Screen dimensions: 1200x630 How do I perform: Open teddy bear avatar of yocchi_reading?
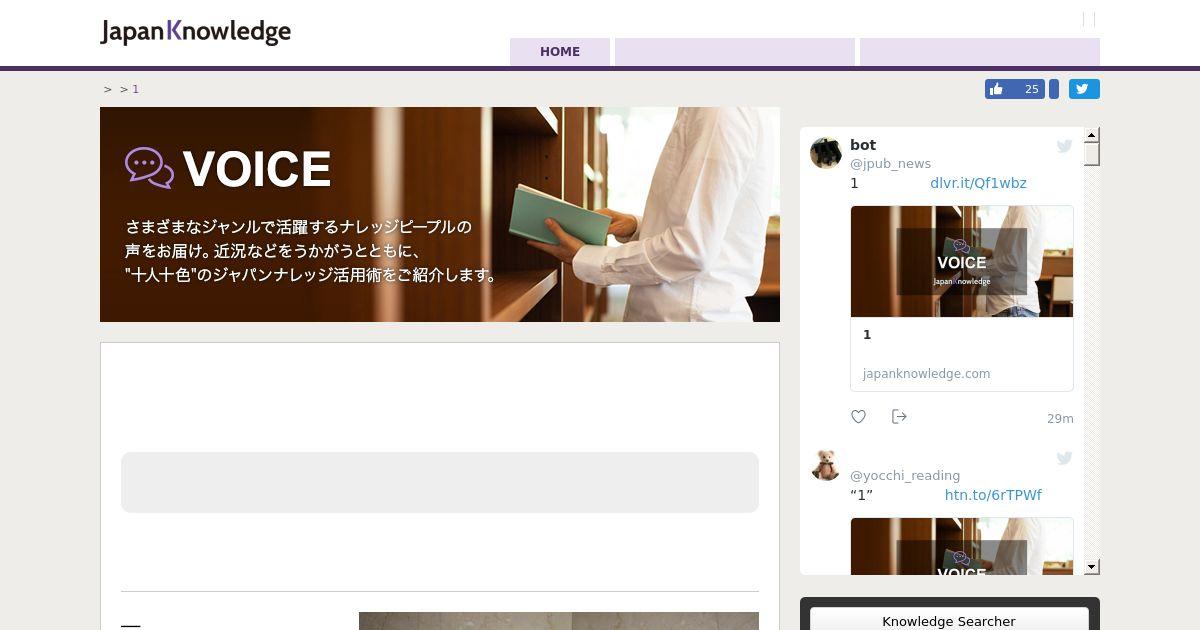pyautogui.click(x=826, y=465)
